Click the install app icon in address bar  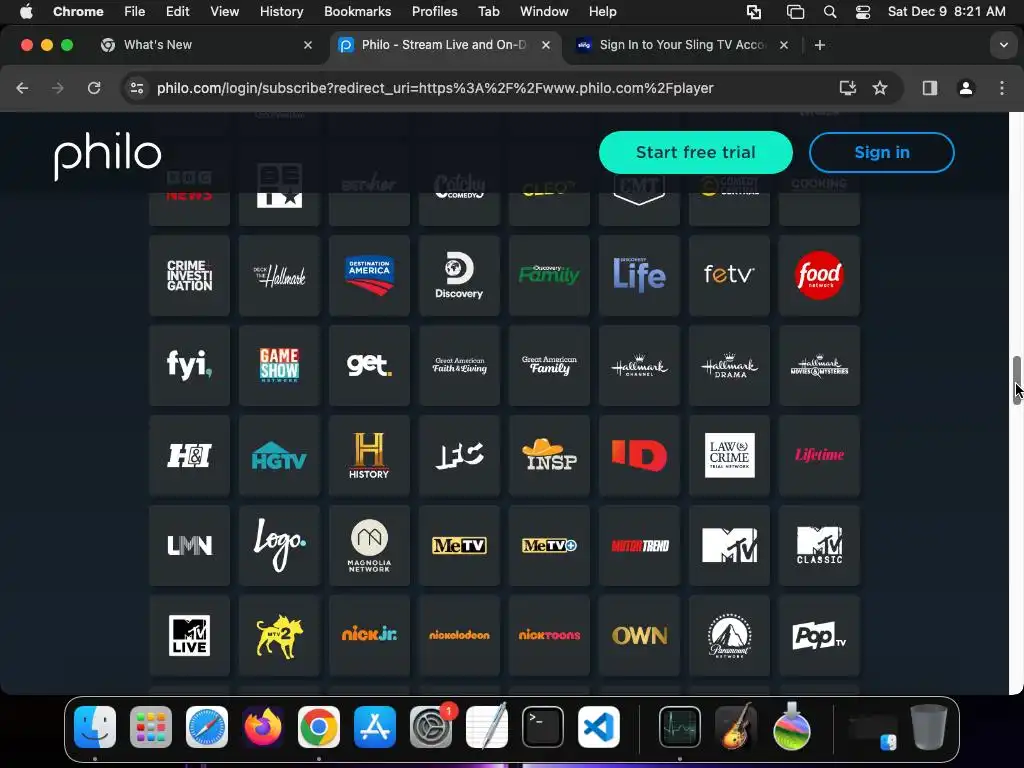[847, 88]
